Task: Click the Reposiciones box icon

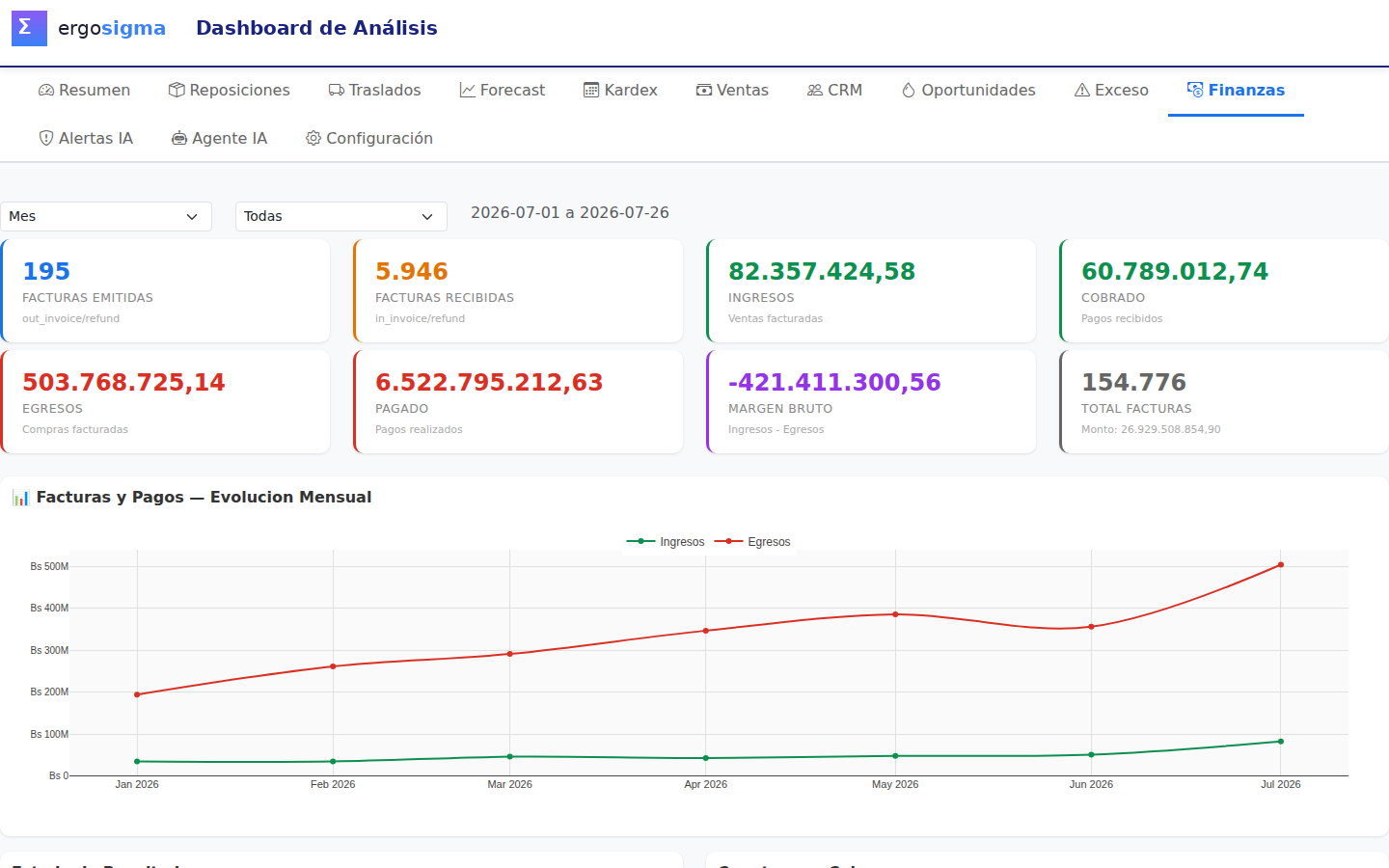Action: point(177,90)
